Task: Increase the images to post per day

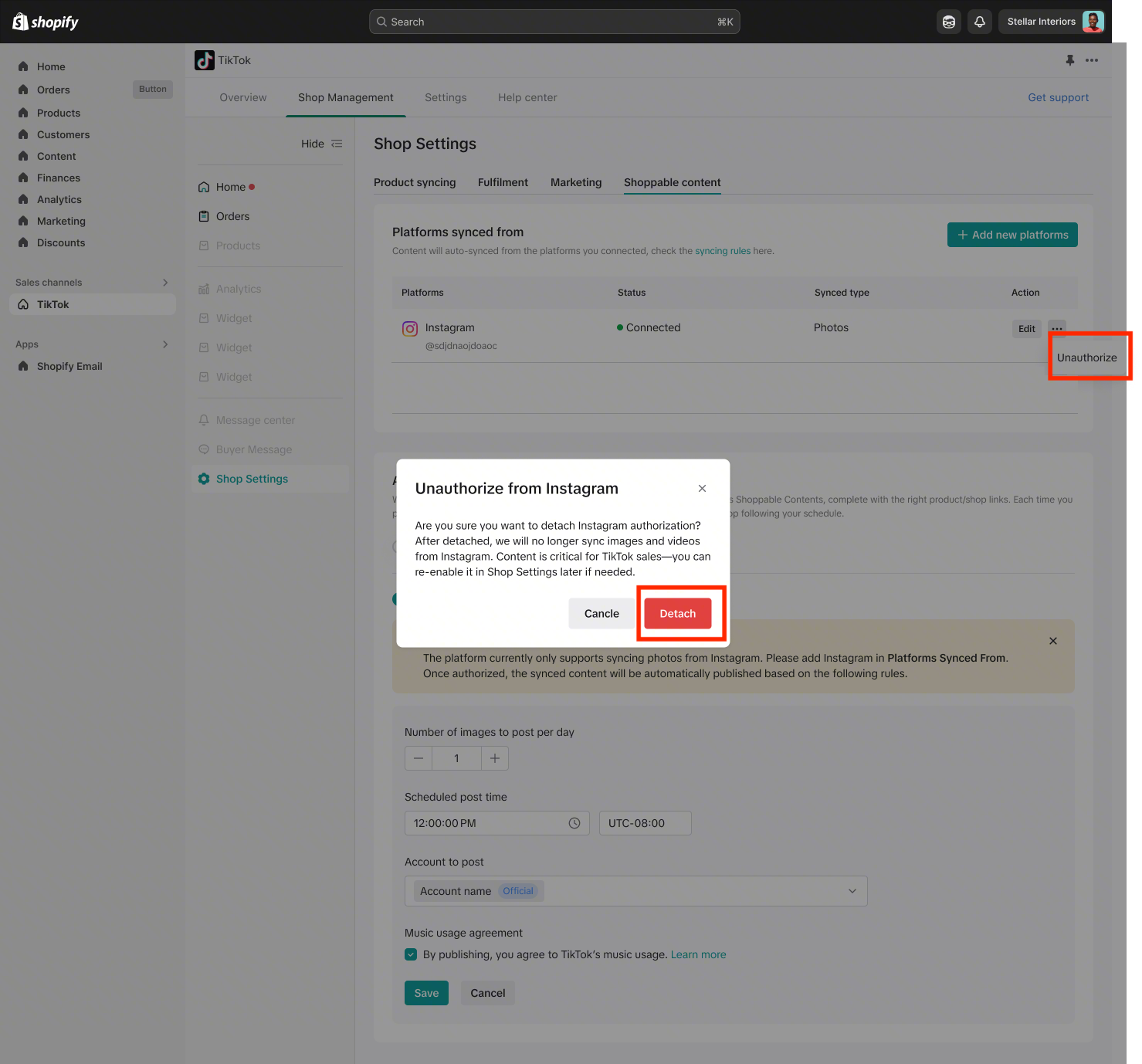Action: (495, 758)
